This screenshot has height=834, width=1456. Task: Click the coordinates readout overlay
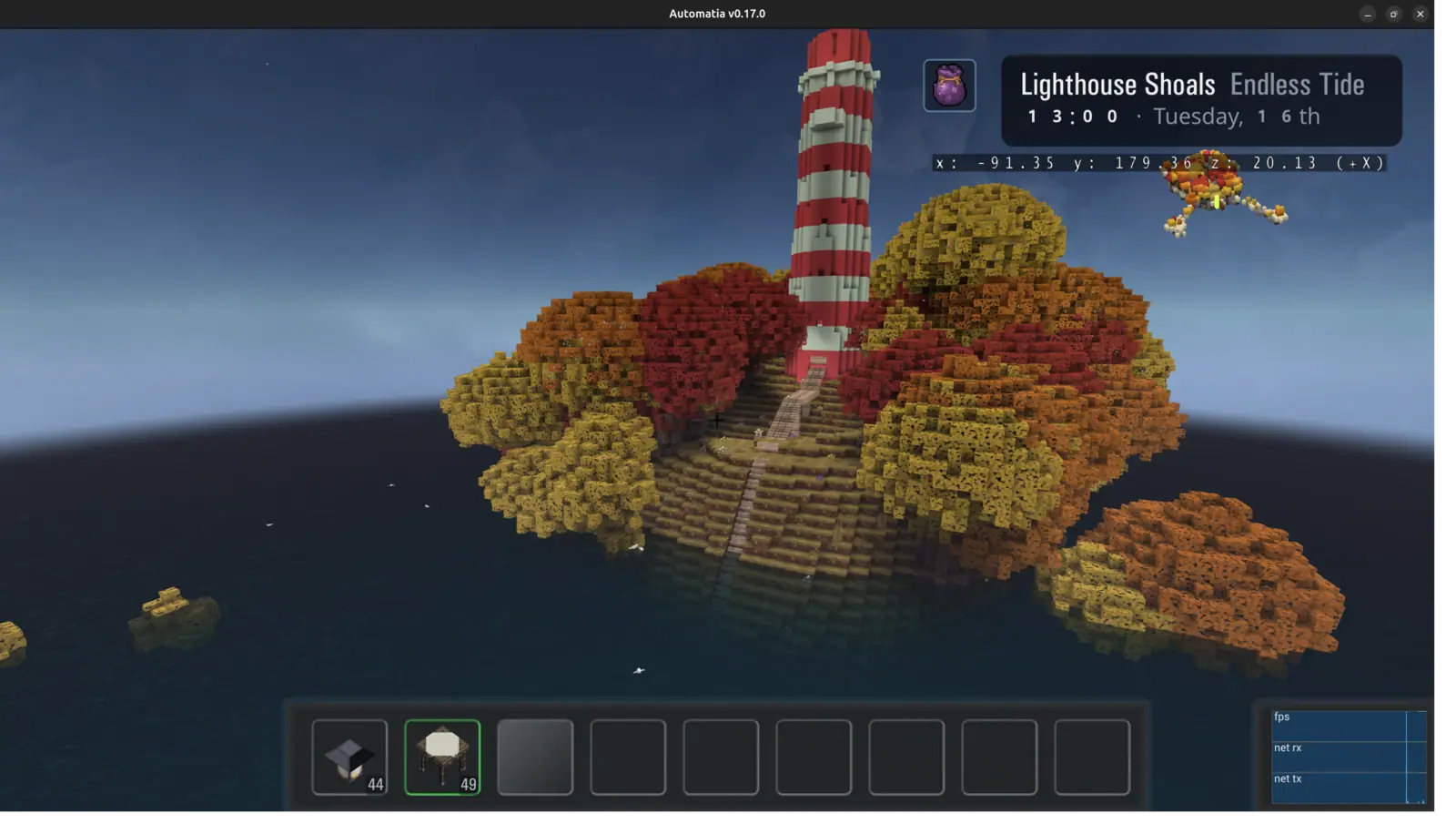pyautogui.click(x=1160, y=163)
